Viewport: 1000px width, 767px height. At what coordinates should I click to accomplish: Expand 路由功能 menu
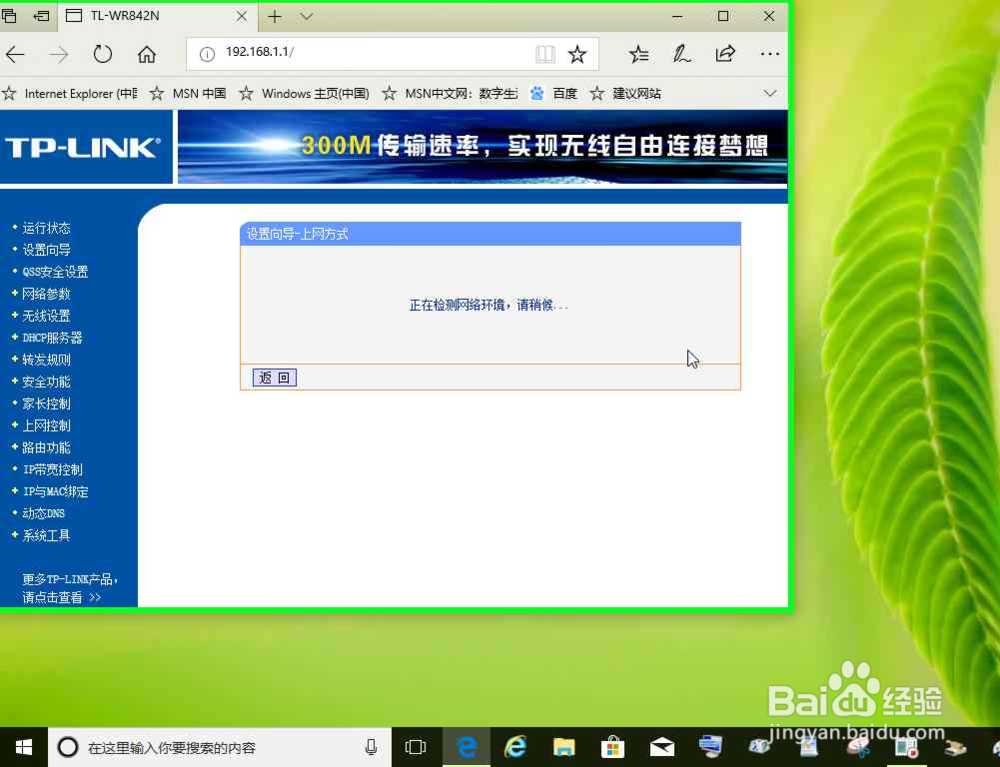(x=46, y=448)
